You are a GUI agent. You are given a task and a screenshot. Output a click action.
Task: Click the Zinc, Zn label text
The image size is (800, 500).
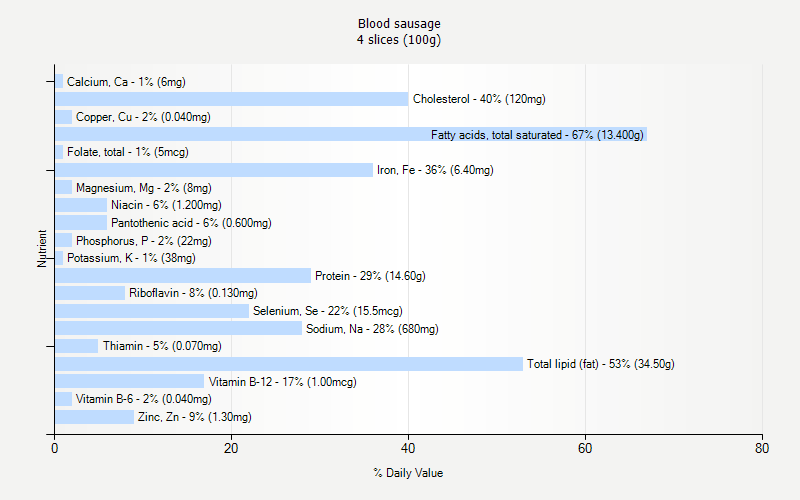(194, 417)
